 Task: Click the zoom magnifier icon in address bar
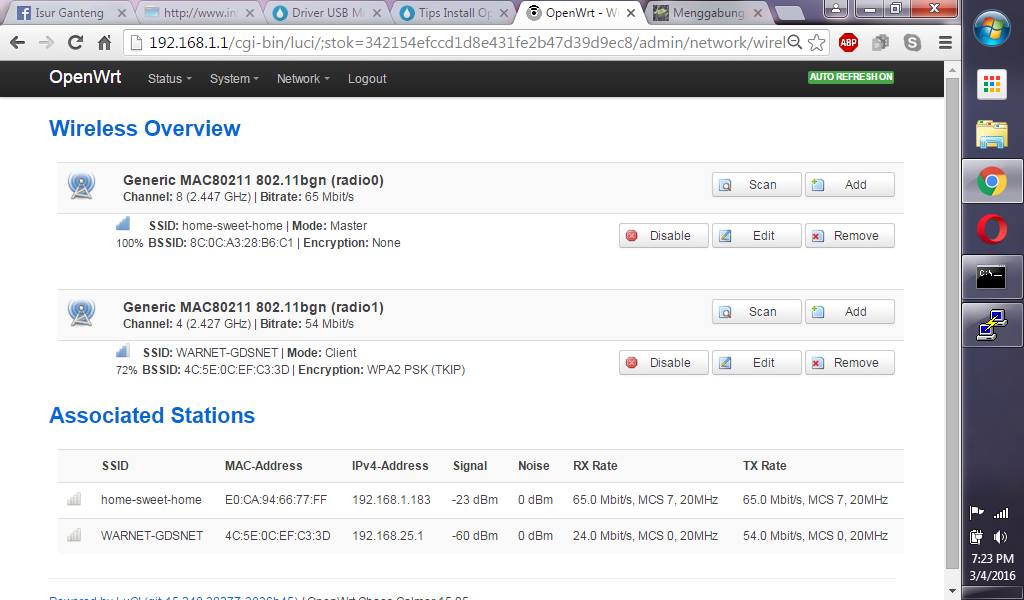point(794,43)
